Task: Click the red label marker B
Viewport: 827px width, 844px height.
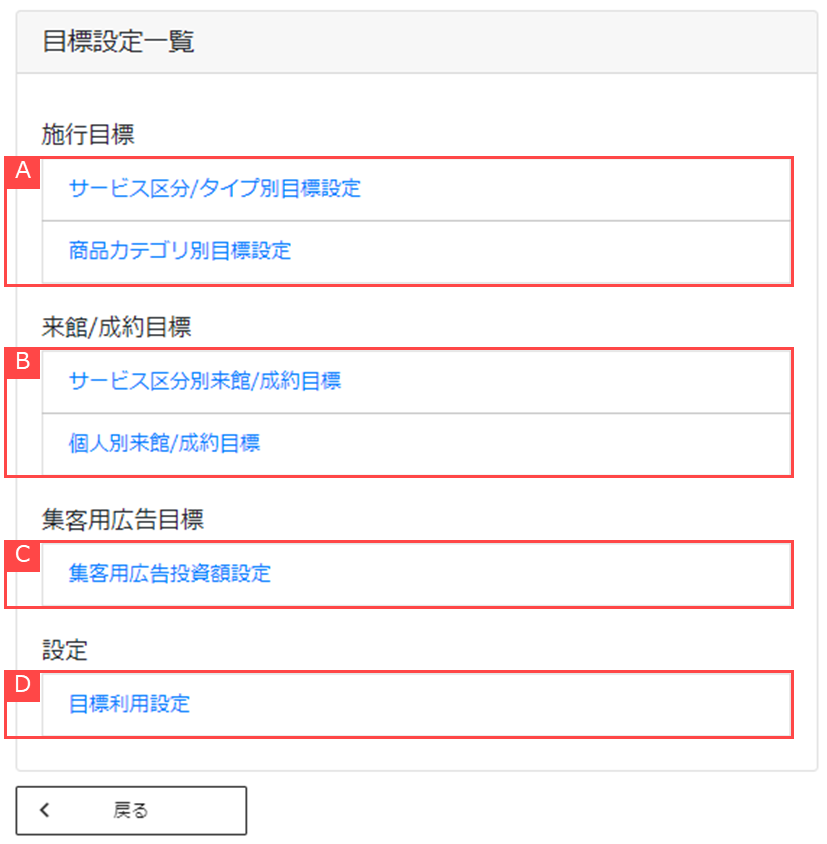Action: 21,364
